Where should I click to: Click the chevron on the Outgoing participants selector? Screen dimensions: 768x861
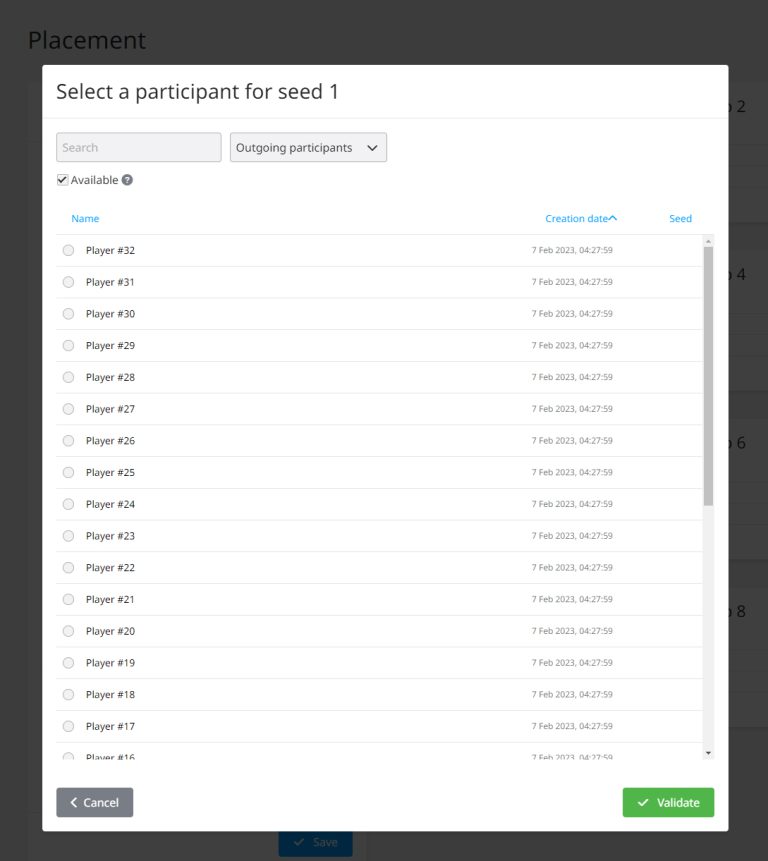(372, 147)
